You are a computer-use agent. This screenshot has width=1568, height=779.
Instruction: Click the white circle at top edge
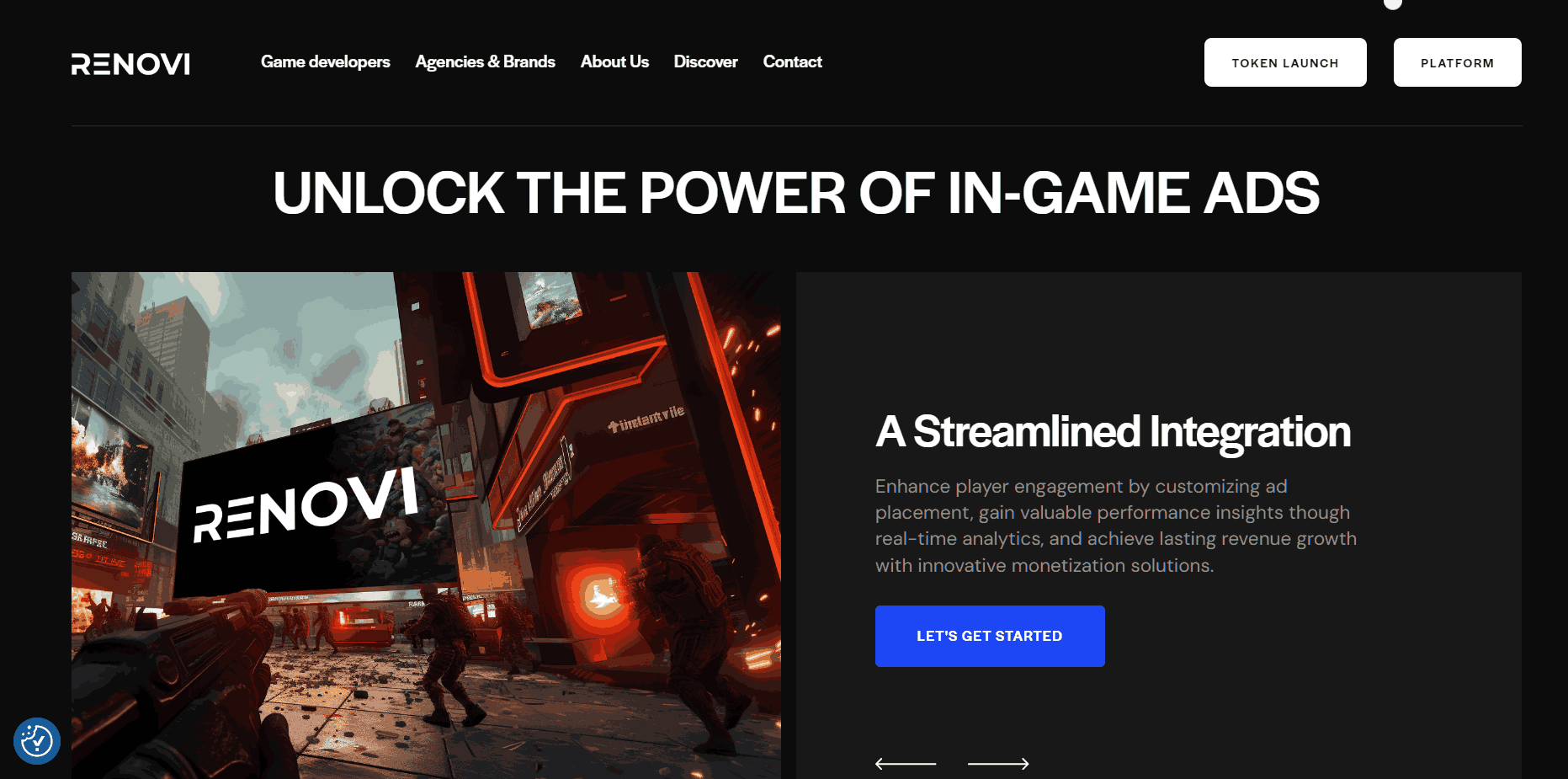1393,3
